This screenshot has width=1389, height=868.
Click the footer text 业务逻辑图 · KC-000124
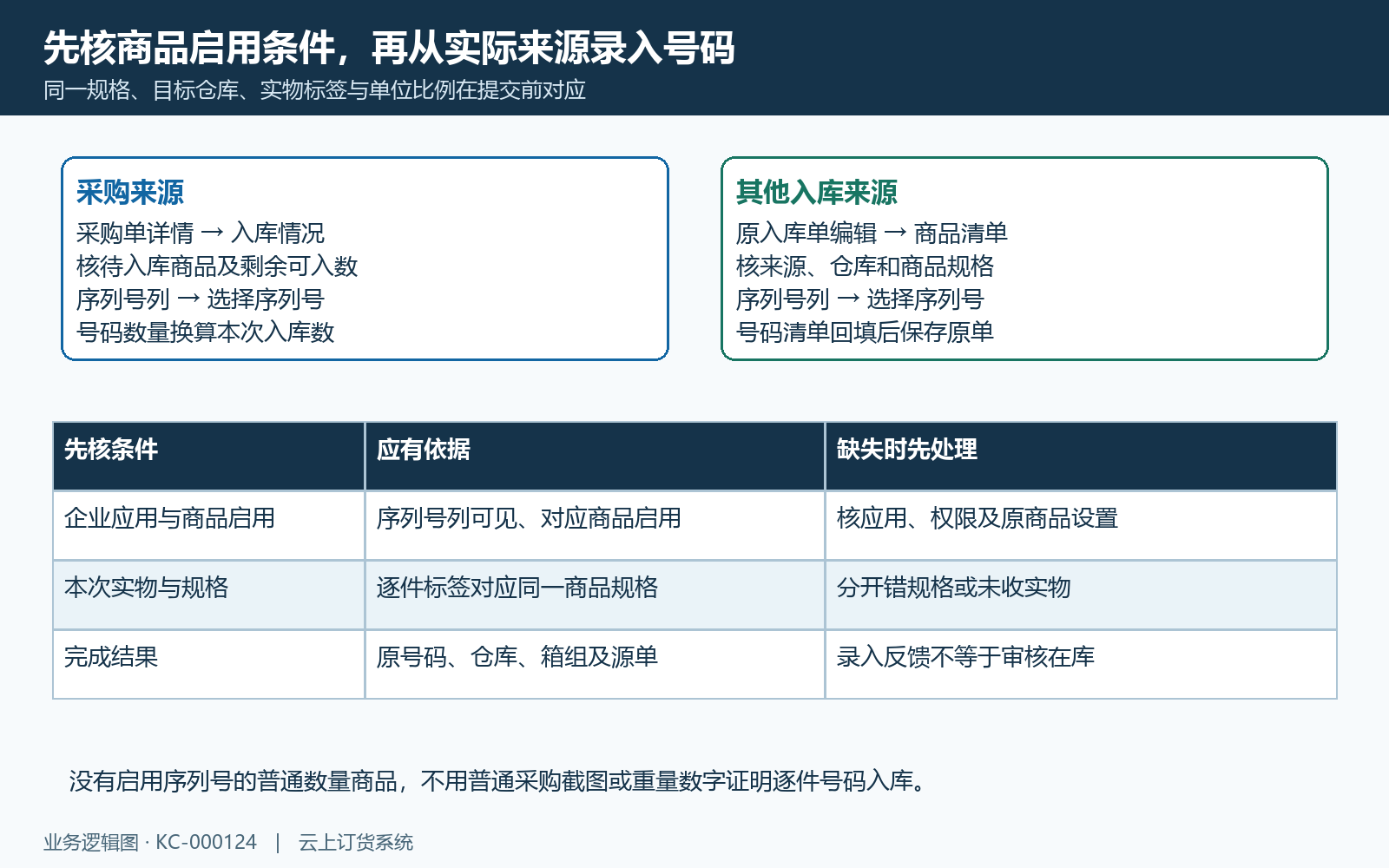pos(150,842)
